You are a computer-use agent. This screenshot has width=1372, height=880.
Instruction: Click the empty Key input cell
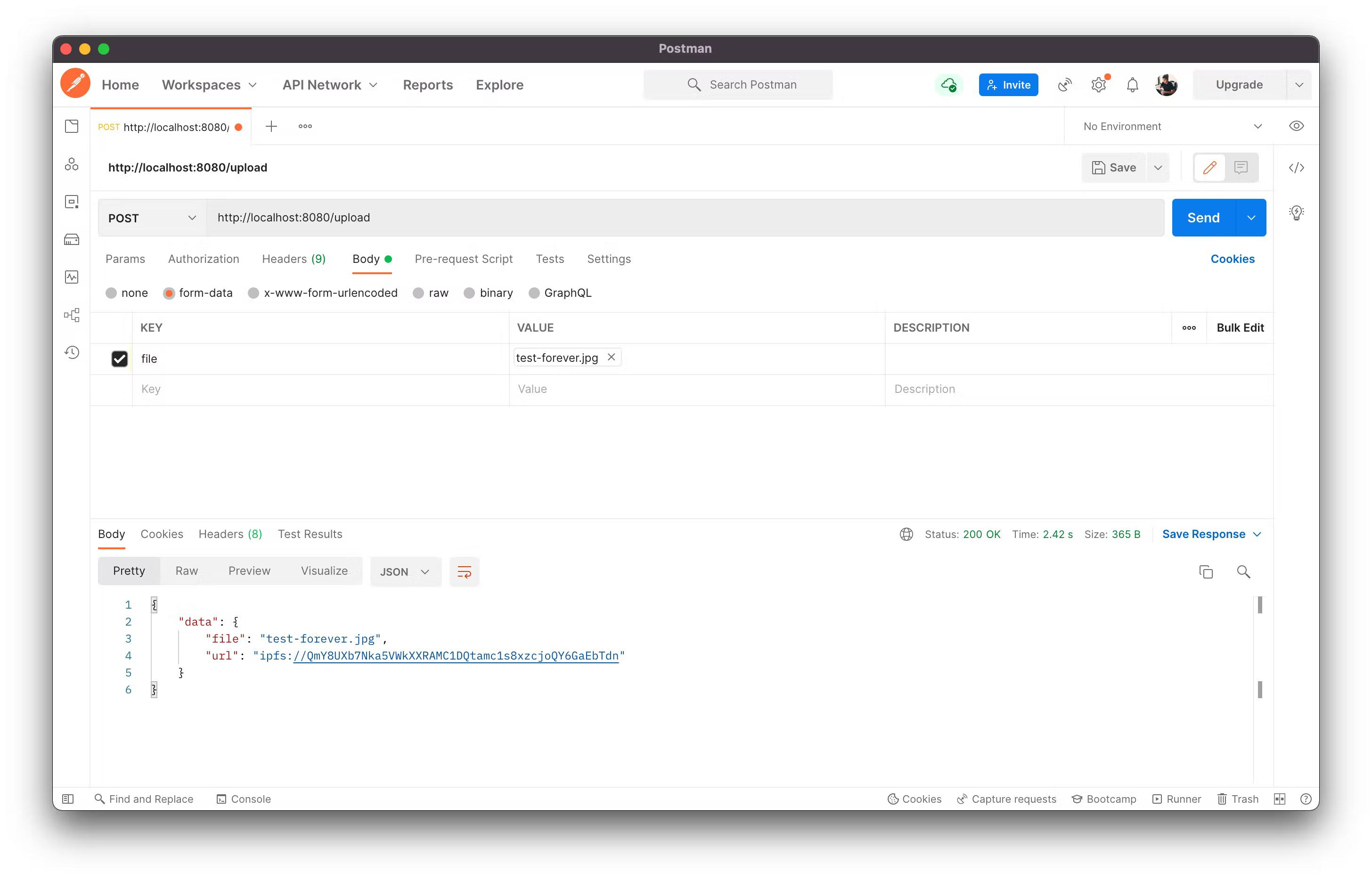pyautogui.click(x=320, y=389)
